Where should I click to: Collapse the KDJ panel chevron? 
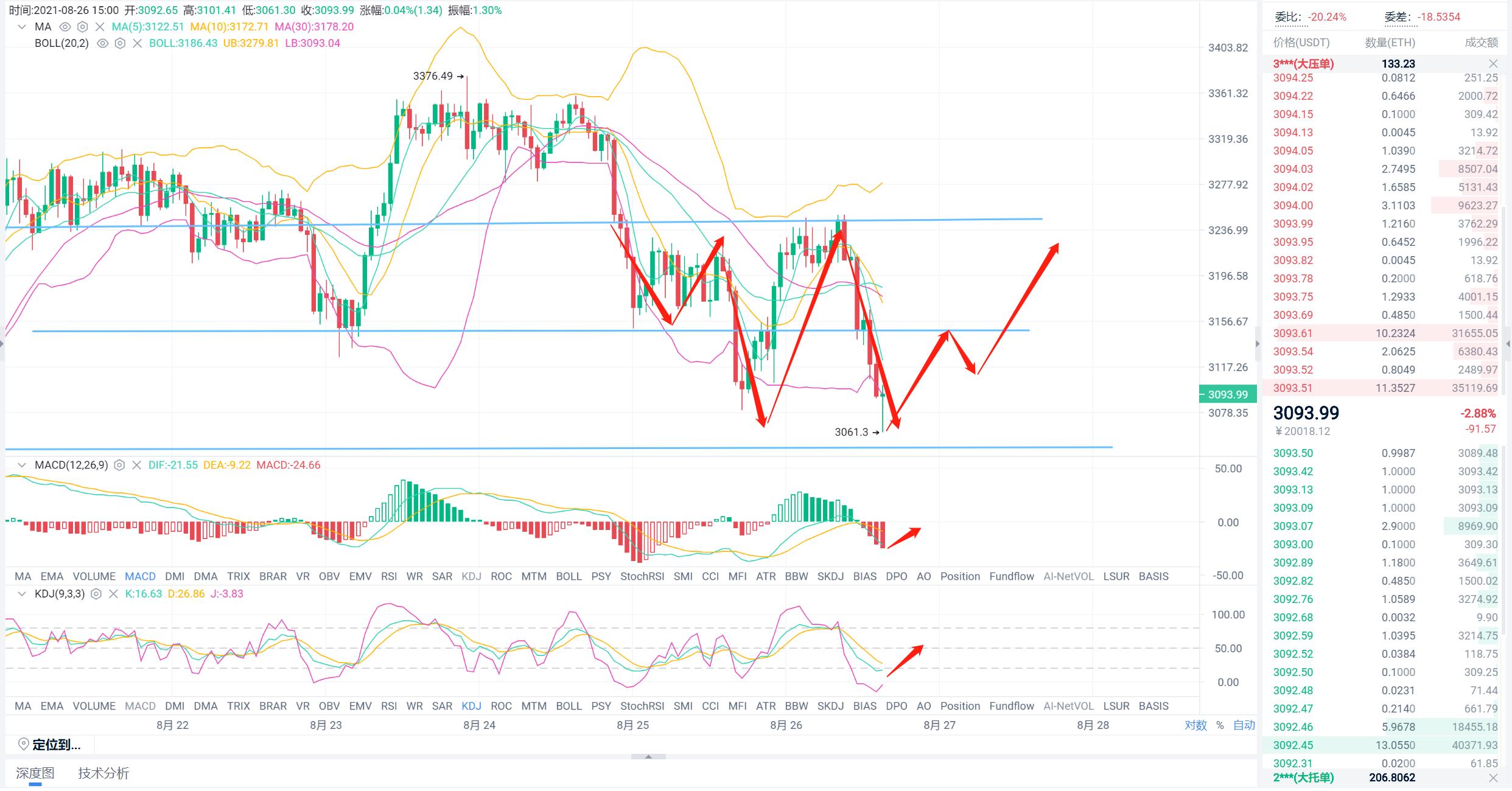(22, 593)
